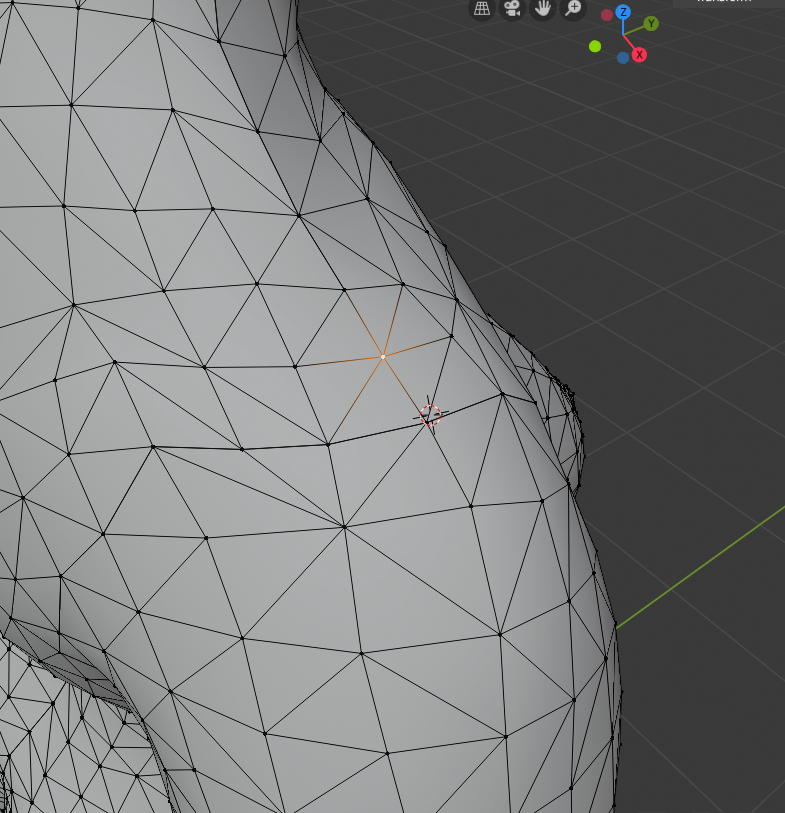This screenshot has width=785, height=813.
Task: Click the green Y axis gizmo circle
Action: coord(652,23)
